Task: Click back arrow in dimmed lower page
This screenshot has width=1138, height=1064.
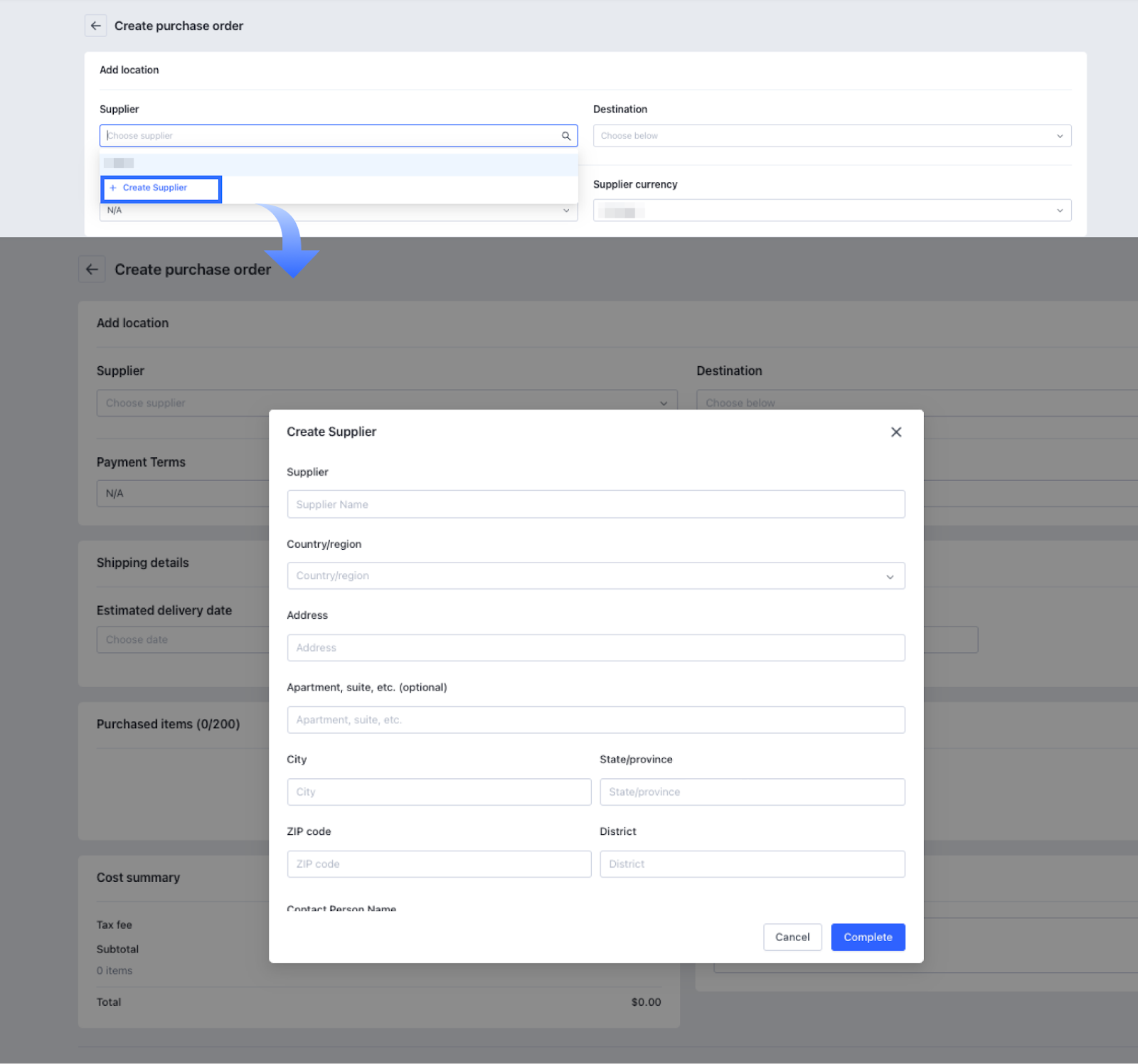Action: point(92,270)
